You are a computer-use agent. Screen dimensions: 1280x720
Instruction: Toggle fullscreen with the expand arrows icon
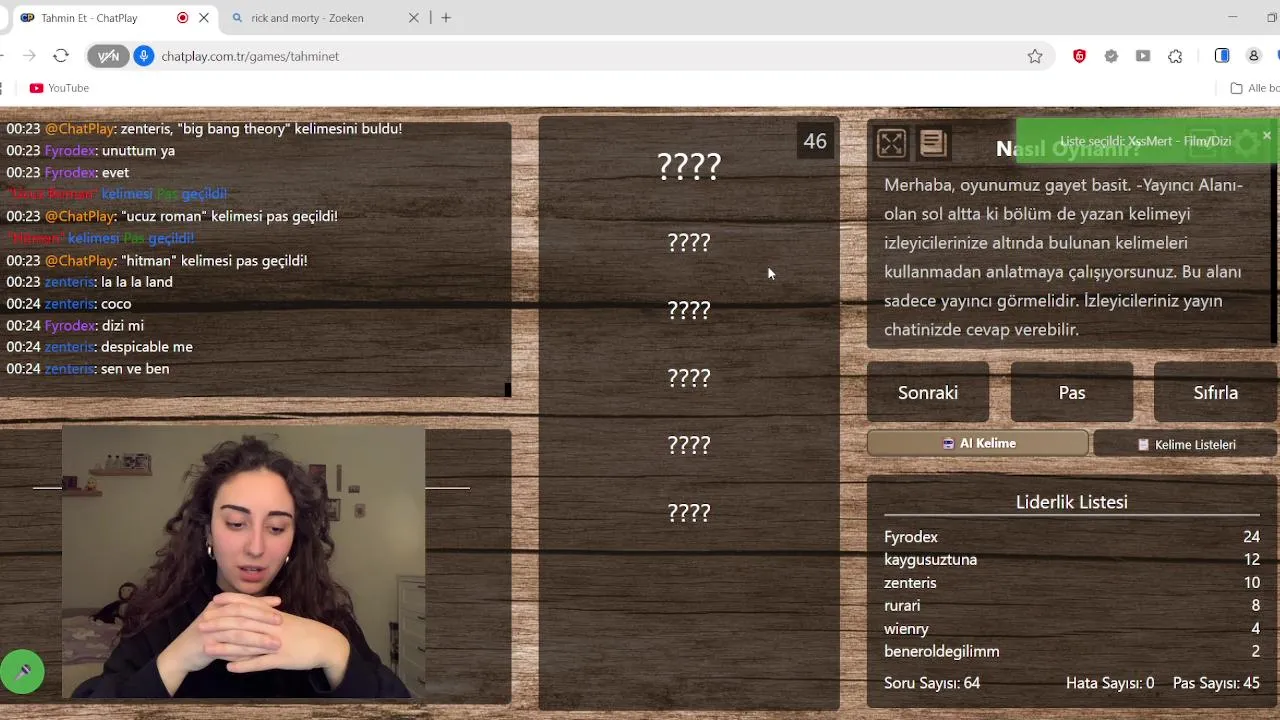coord(891,144)
